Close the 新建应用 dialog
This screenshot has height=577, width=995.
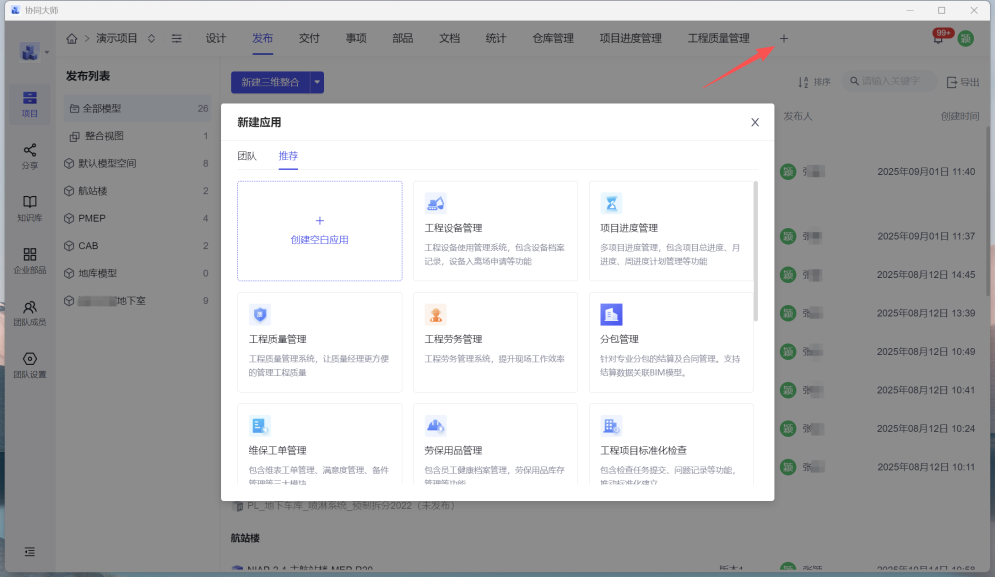[755, 122]
